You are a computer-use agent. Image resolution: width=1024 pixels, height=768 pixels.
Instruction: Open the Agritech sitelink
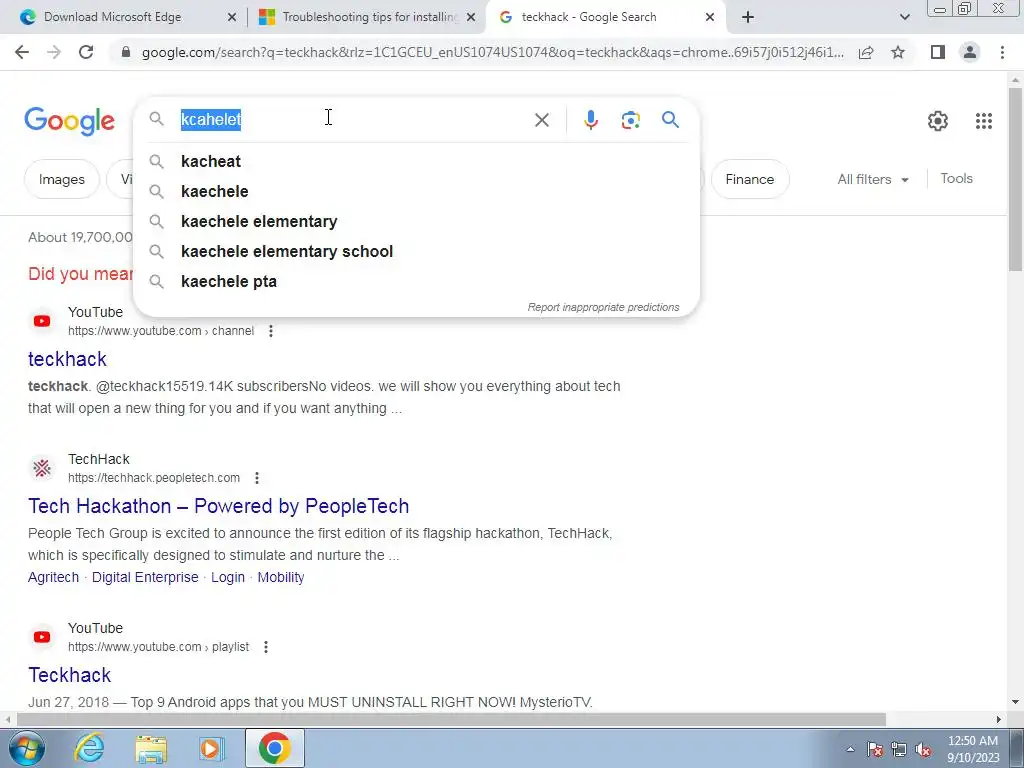click(x=54, y=577)
